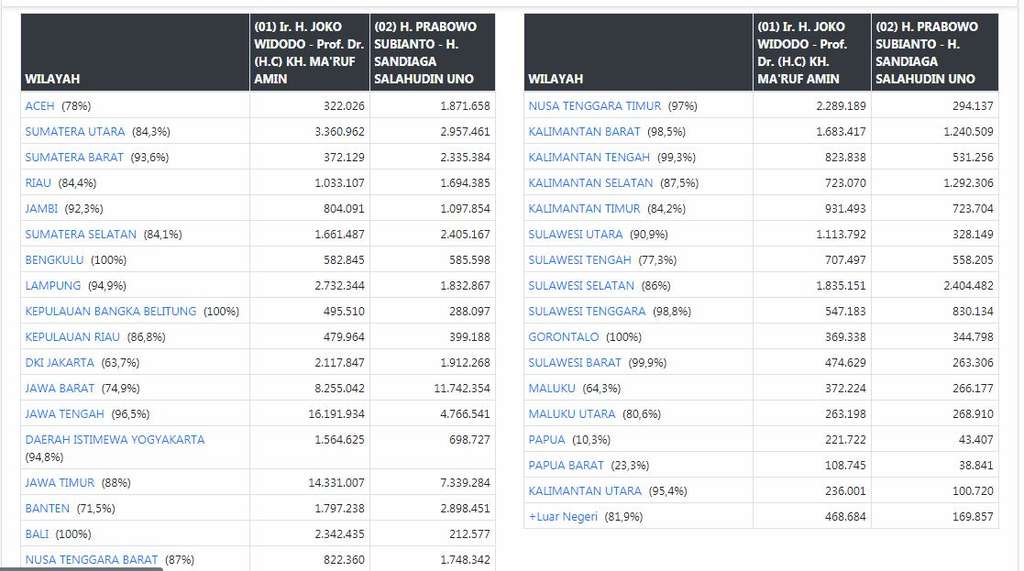Open the GORONTALO region link
Image resolution: width=1024 pixels, height=571 pixels.
pos(564,337)
